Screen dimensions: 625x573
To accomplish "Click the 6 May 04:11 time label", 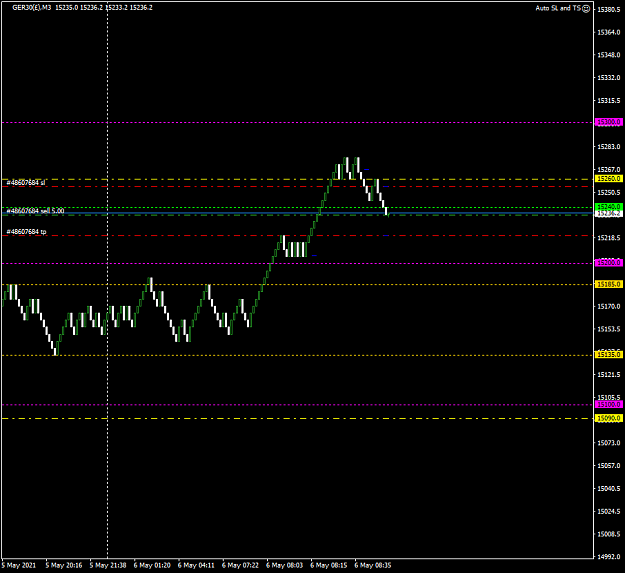I will (197, 565).
